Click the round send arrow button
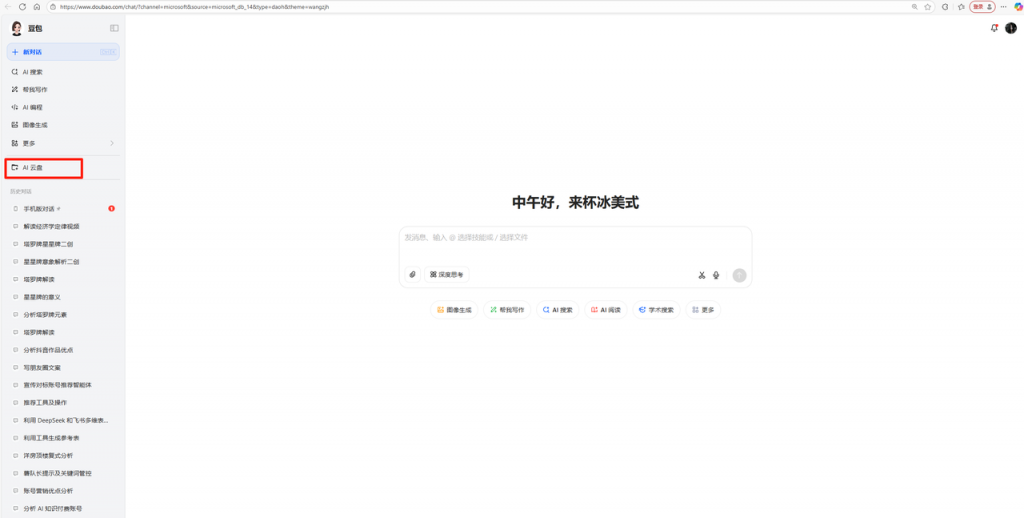The image size is (1024, 518). pos(739,275)
